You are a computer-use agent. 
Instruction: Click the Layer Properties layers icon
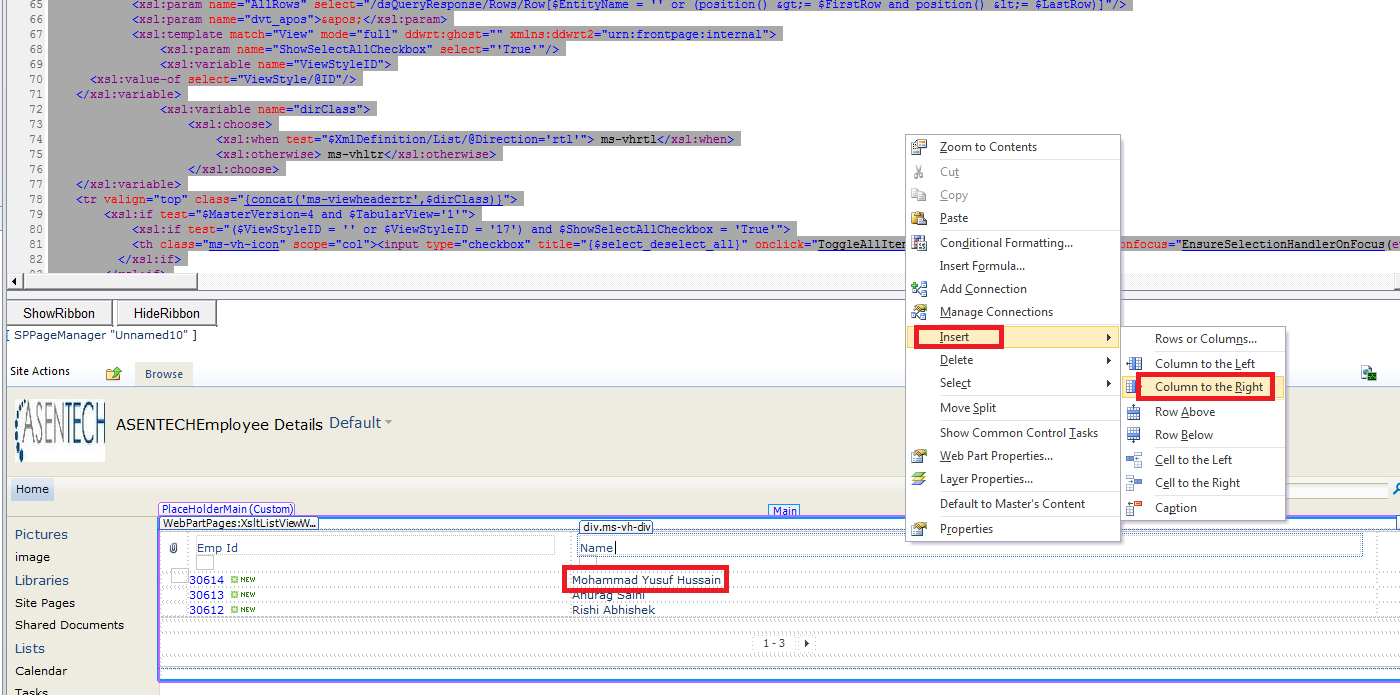click(x=918, y=479)
